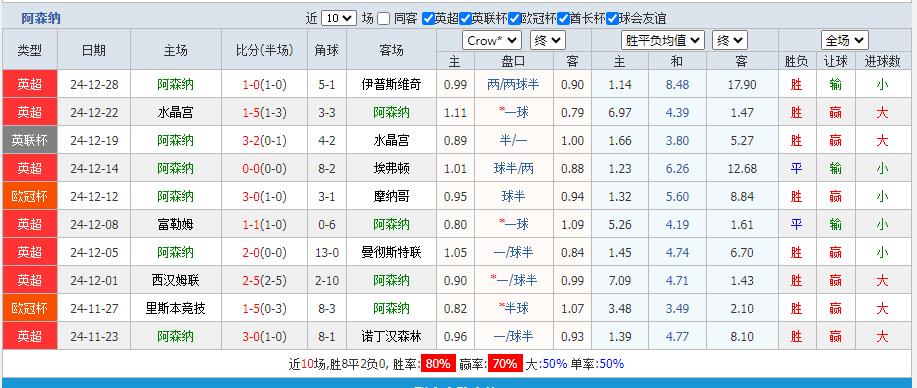Click the 70% 赢率 badge

pyautogui.click(x=505, y=363)
